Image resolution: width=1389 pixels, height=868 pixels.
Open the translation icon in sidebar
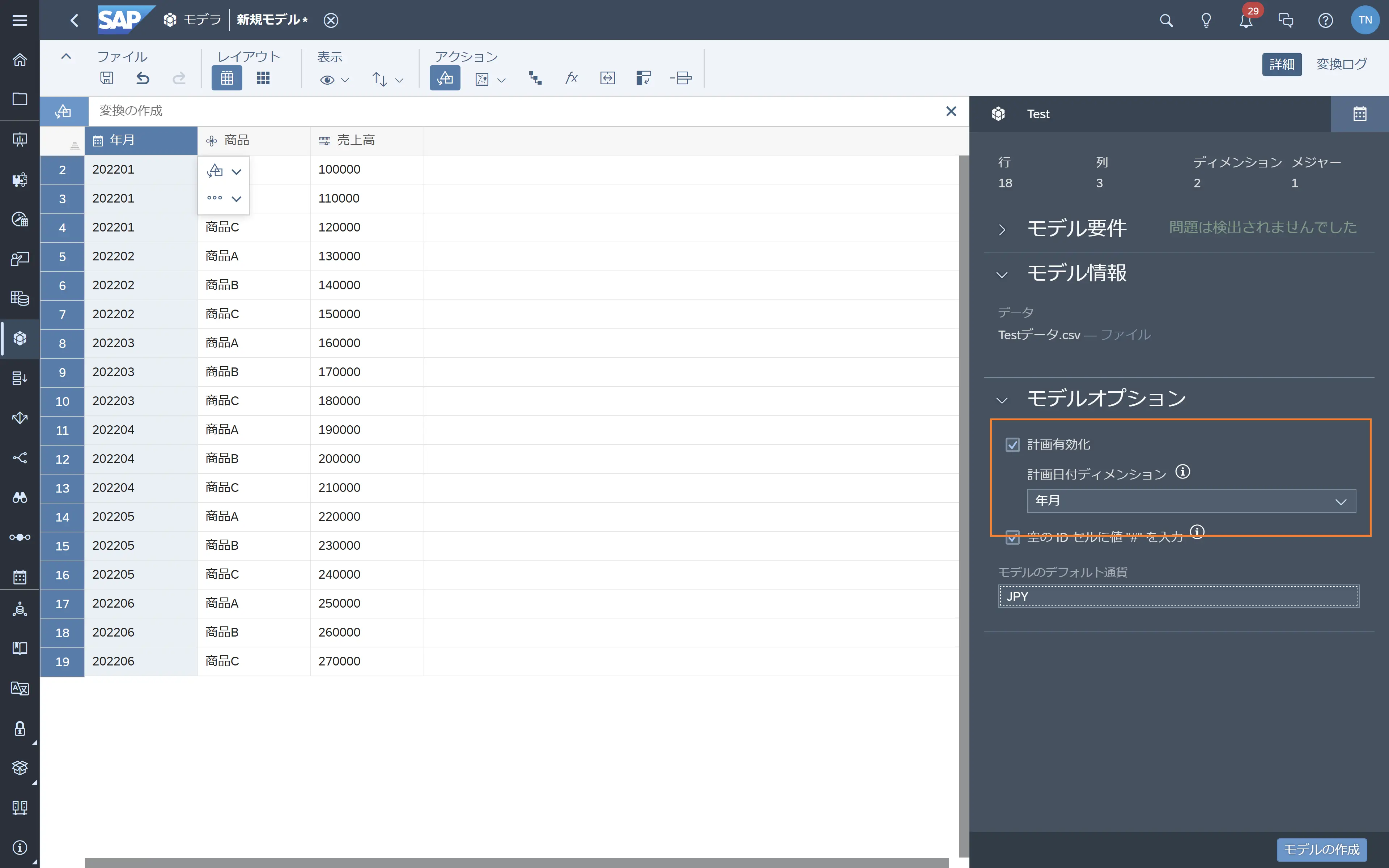point(20,688)
